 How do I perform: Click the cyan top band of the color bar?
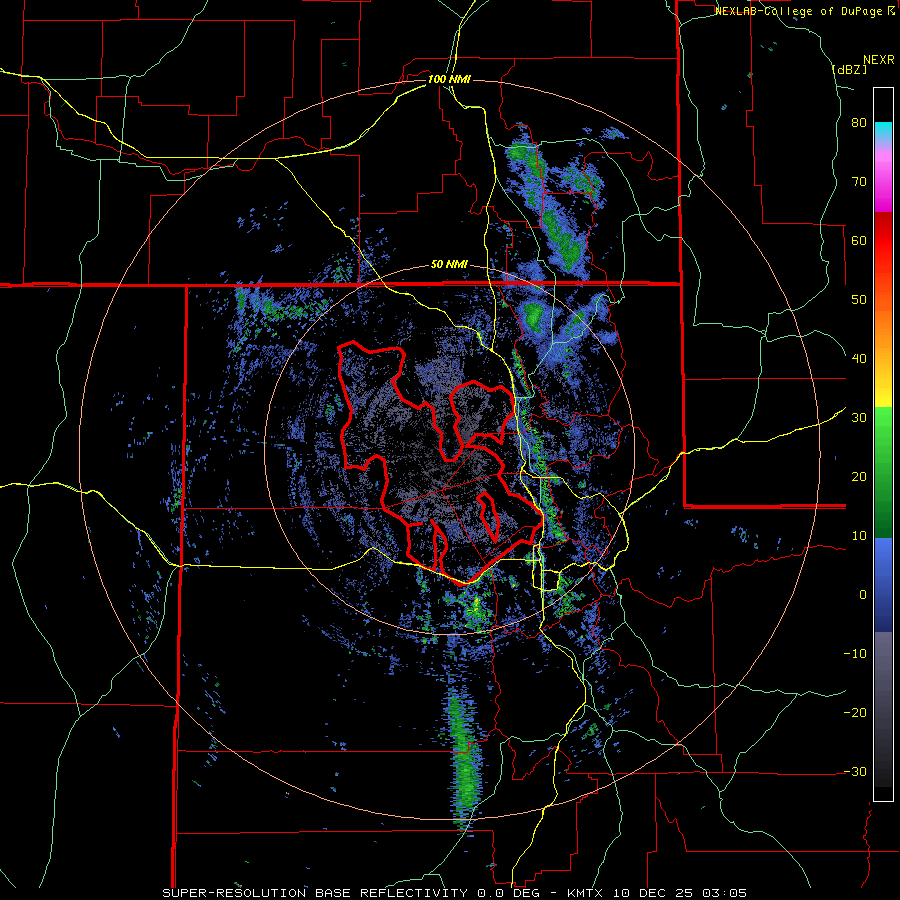pos(883,131)
